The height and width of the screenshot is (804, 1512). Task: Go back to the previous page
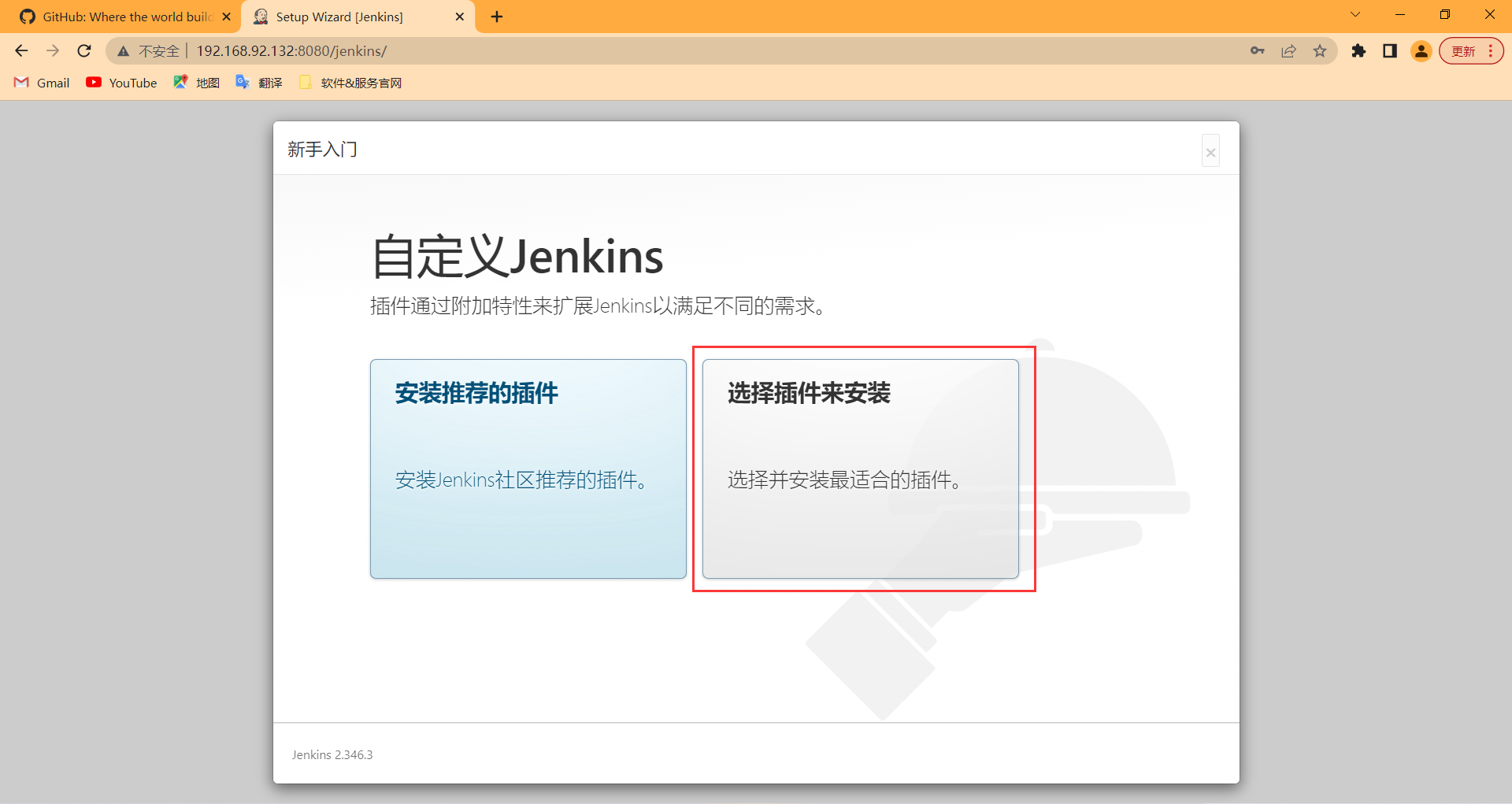21,51
